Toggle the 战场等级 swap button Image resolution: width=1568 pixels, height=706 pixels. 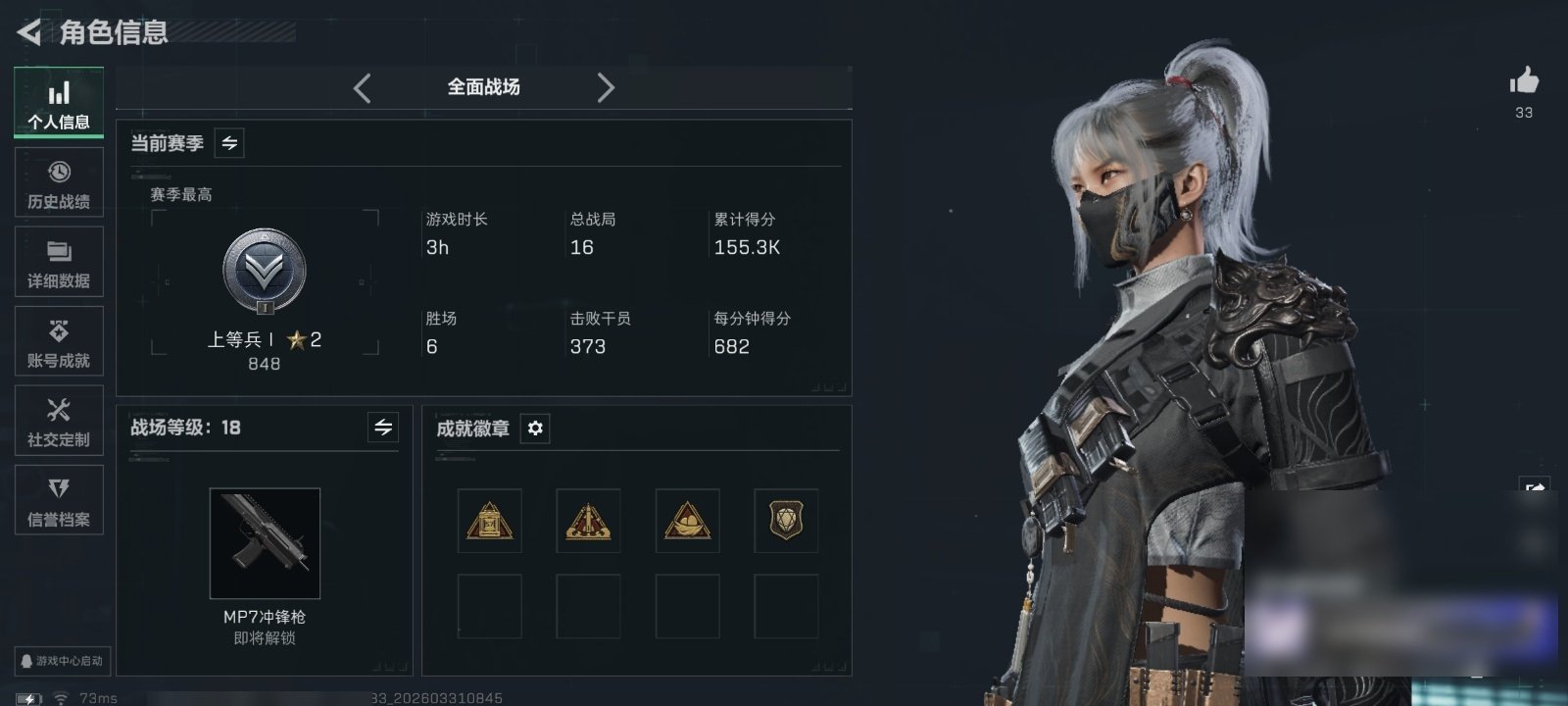pos(383,428)
